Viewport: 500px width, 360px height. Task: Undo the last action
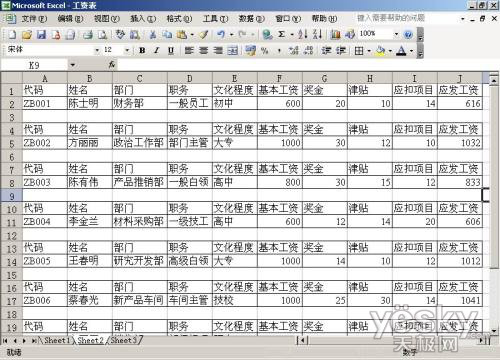[x=221, y=35]
